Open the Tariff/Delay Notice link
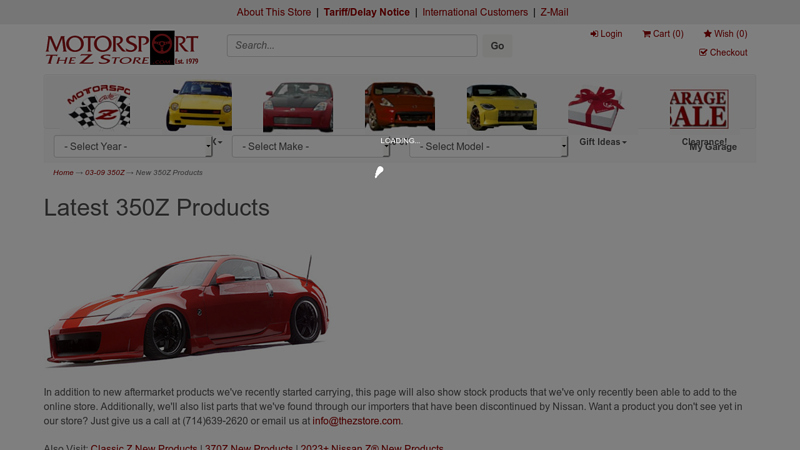 pyautogui.click(x=366, y=12)
